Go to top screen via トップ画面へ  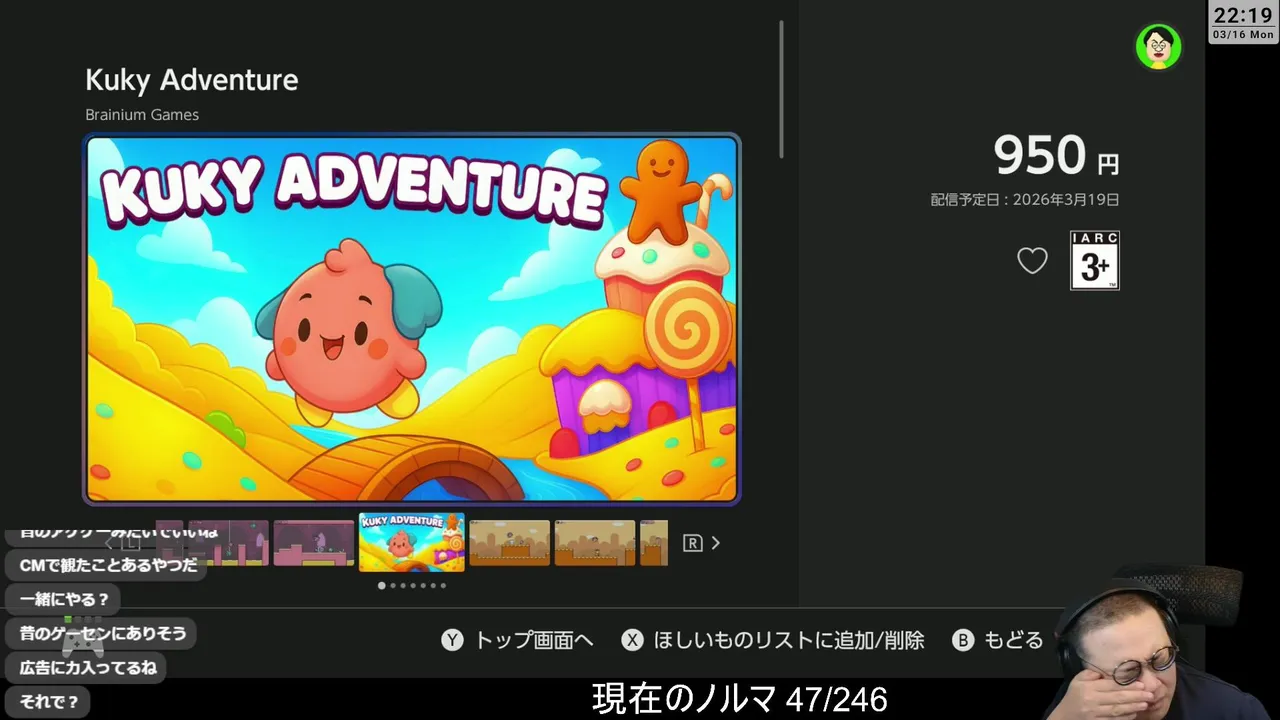(x=518, y=640)
